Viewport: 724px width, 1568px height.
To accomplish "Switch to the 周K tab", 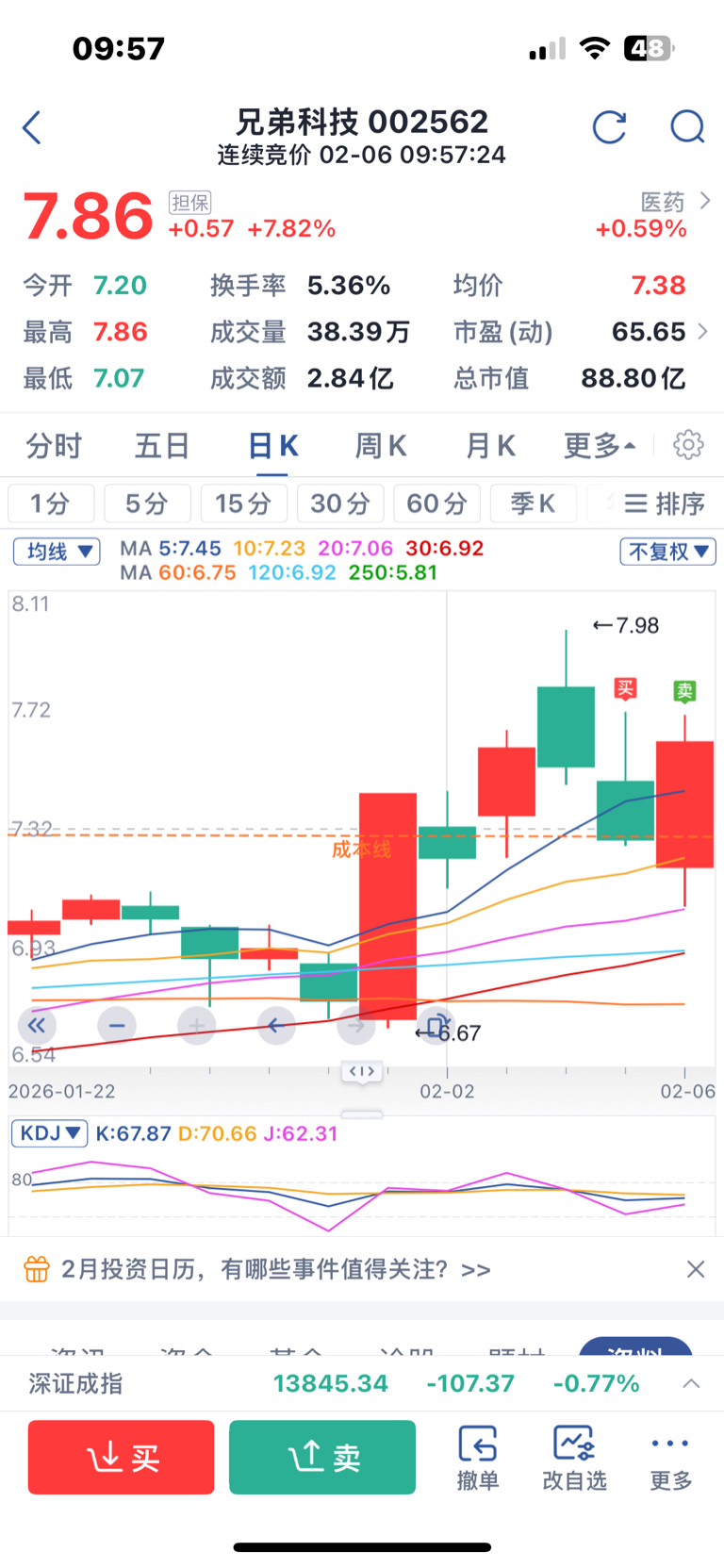I will (x=380, y=445).
